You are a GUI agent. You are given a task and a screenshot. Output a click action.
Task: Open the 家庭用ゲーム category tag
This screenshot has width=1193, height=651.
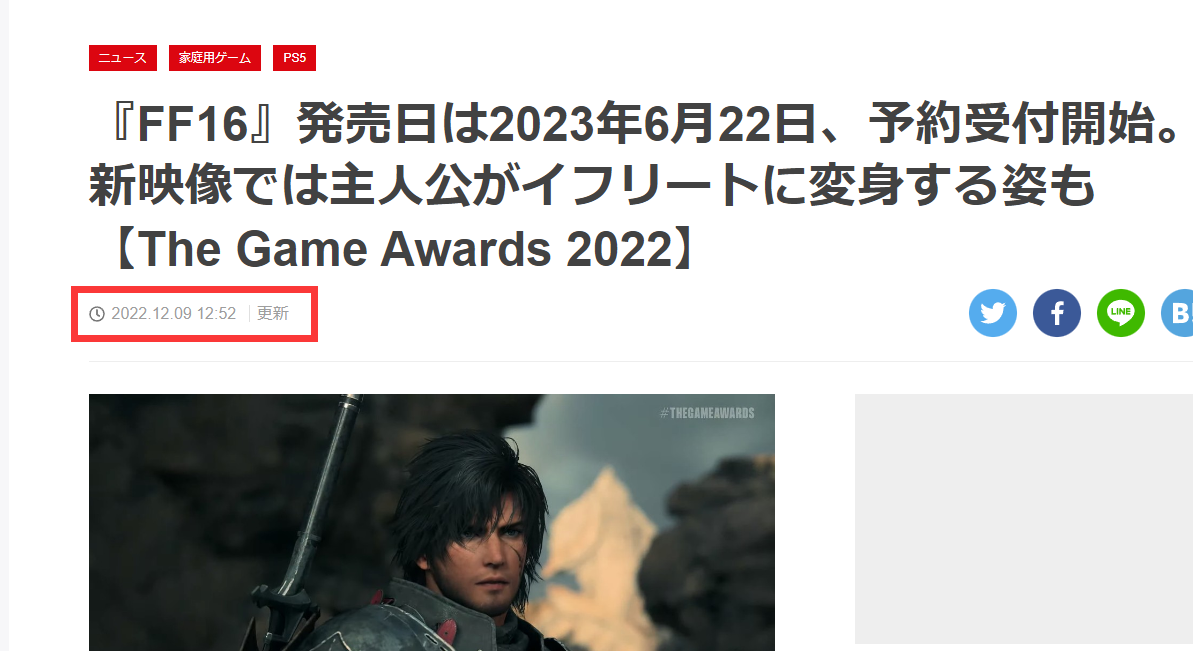[x=215, y=58]
